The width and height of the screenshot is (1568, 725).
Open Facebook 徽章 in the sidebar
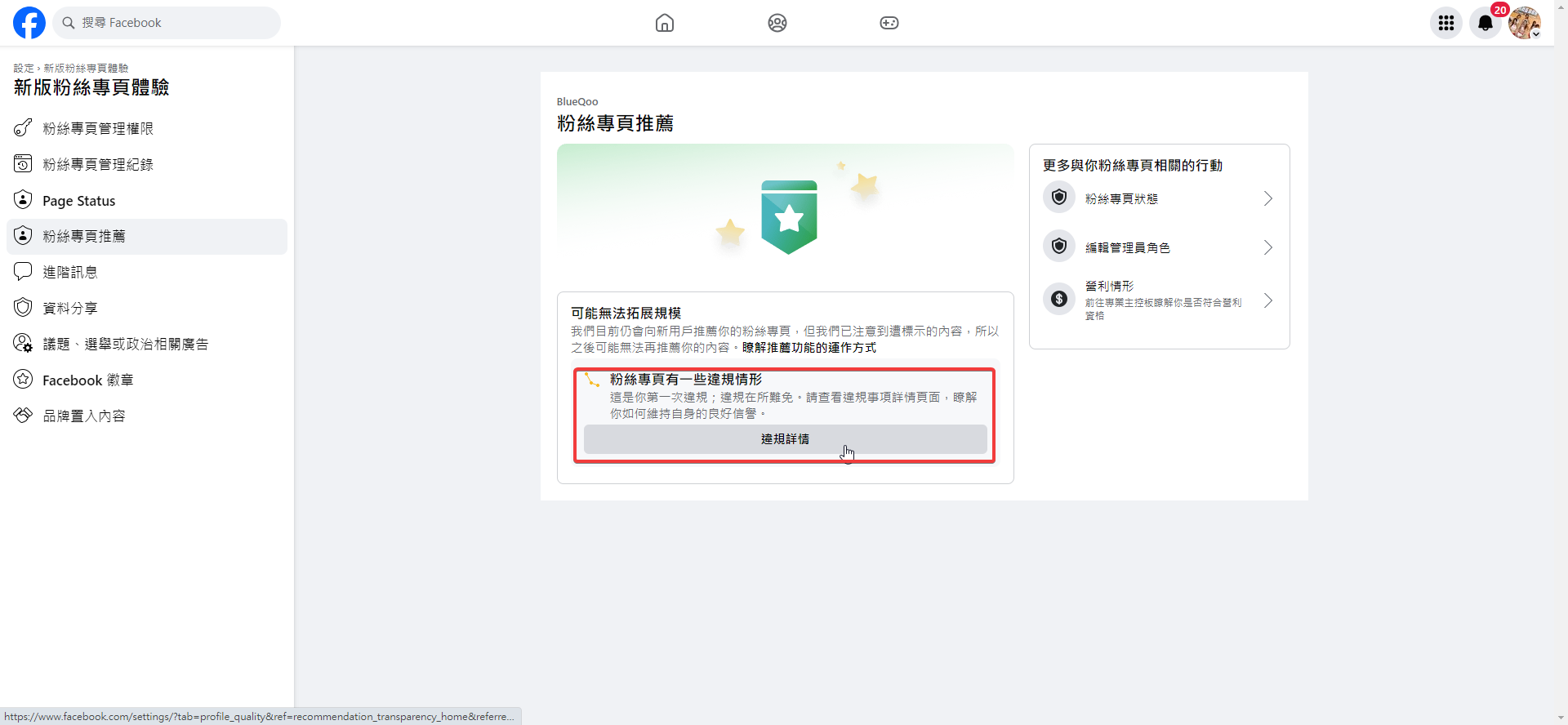[x=87, y=380]
